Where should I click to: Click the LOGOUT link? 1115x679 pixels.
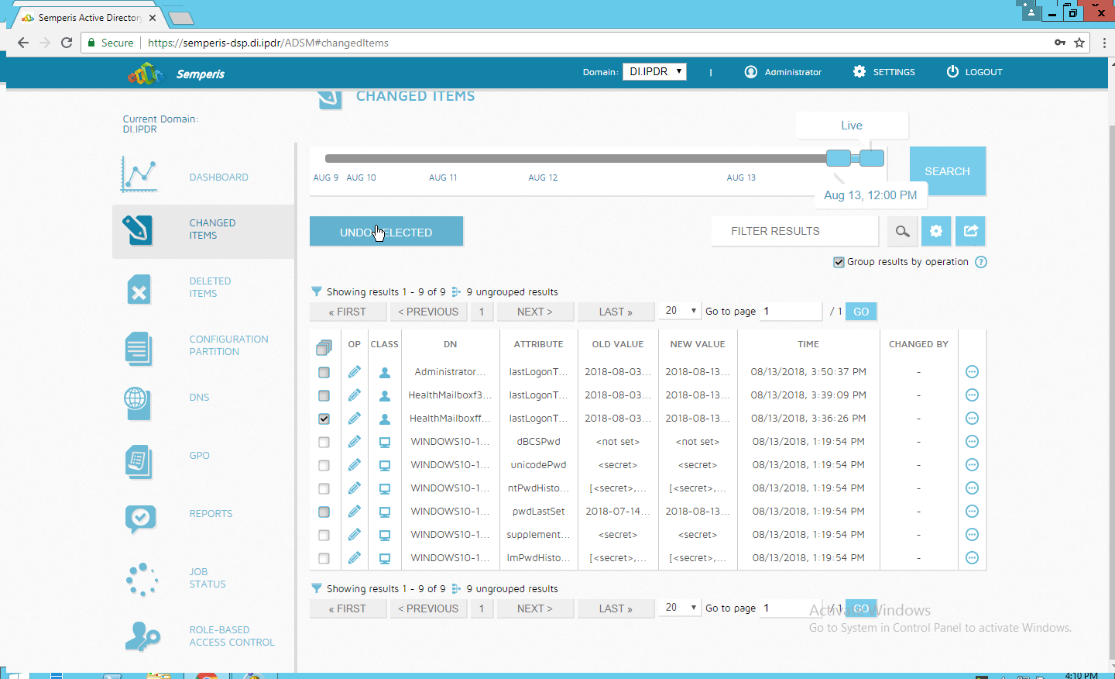pyautogui.click(x=974, y=72)
